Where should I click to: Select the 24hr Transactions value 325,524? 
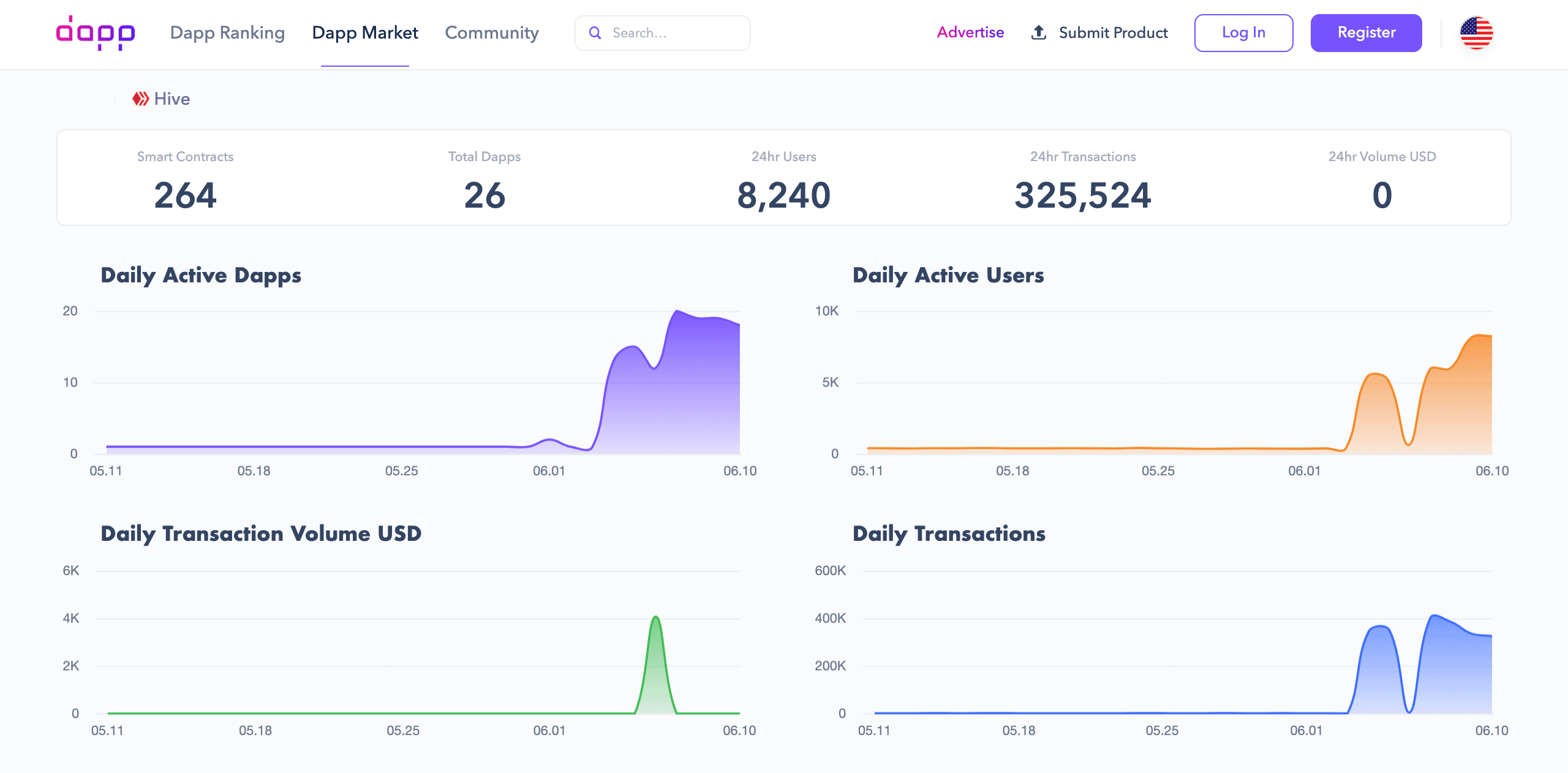[1083, 195]
